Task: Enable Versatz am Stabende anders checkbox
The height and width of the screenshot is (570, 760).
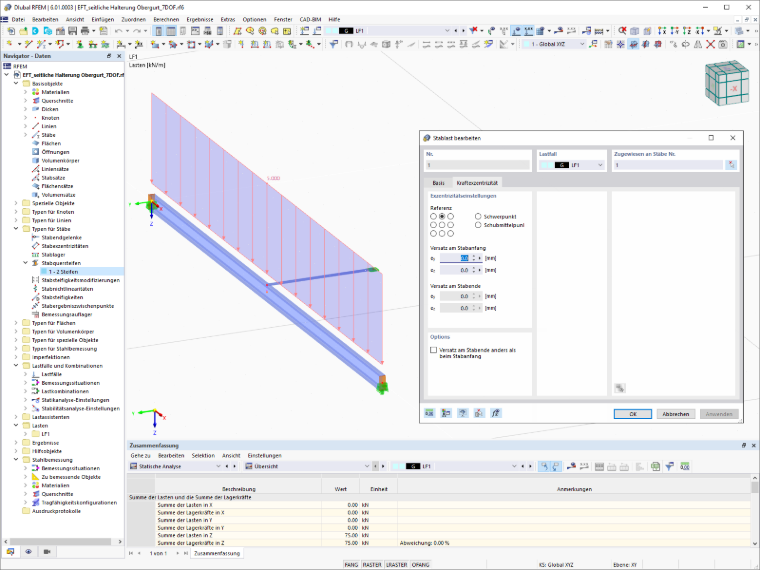Action: coord(433,349)
